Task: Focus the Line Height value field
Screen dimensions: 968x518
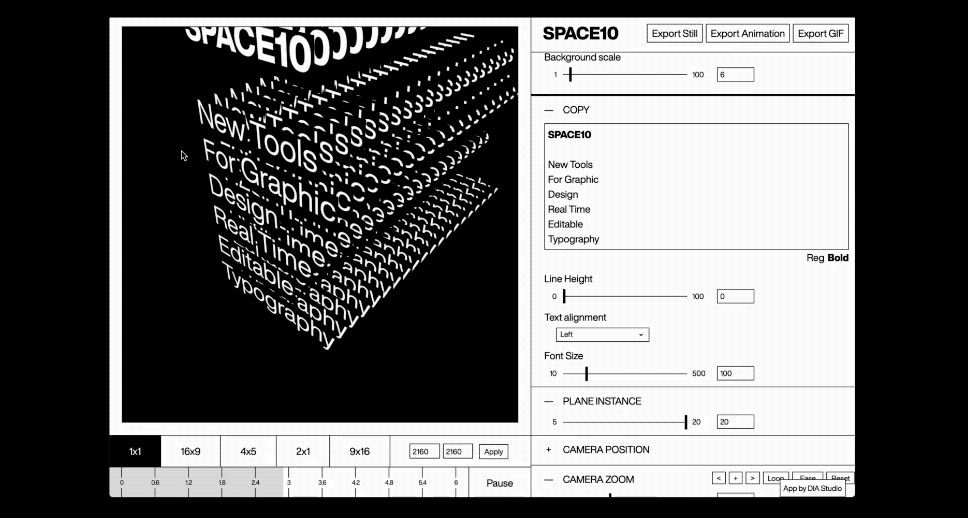Action: tap(735, 296)
